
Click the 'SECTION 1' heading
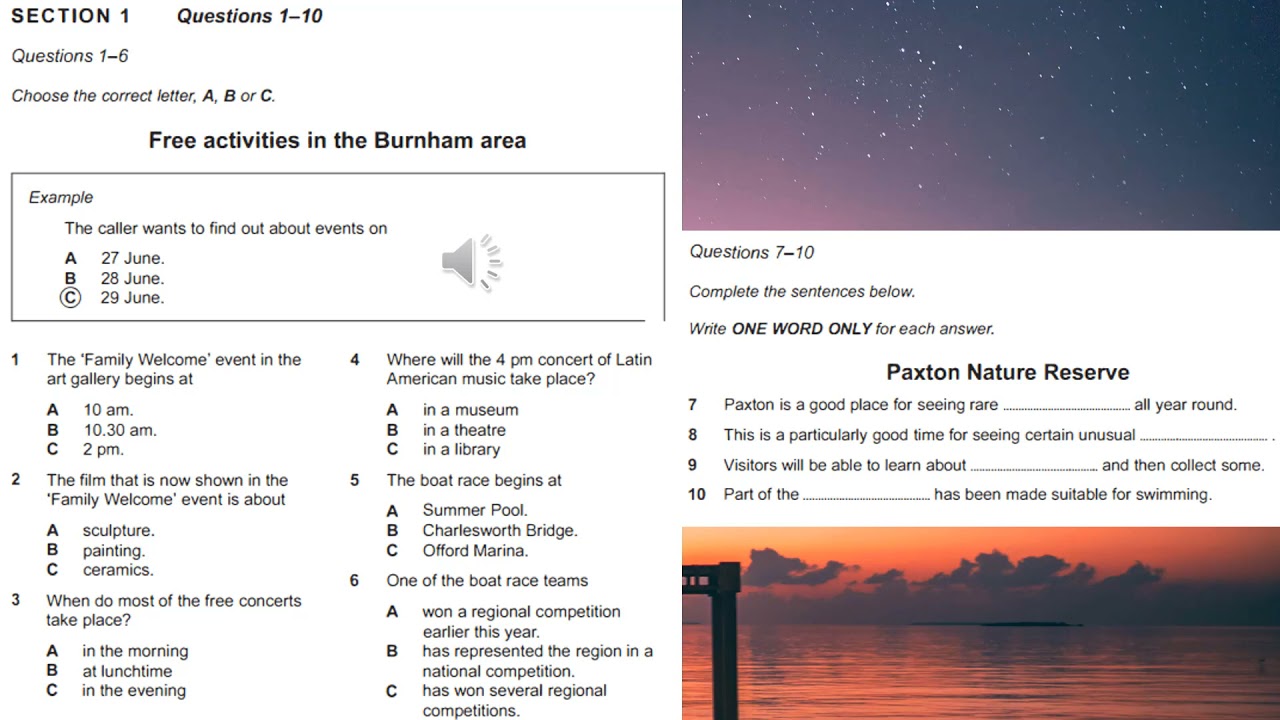pos(71,16)
